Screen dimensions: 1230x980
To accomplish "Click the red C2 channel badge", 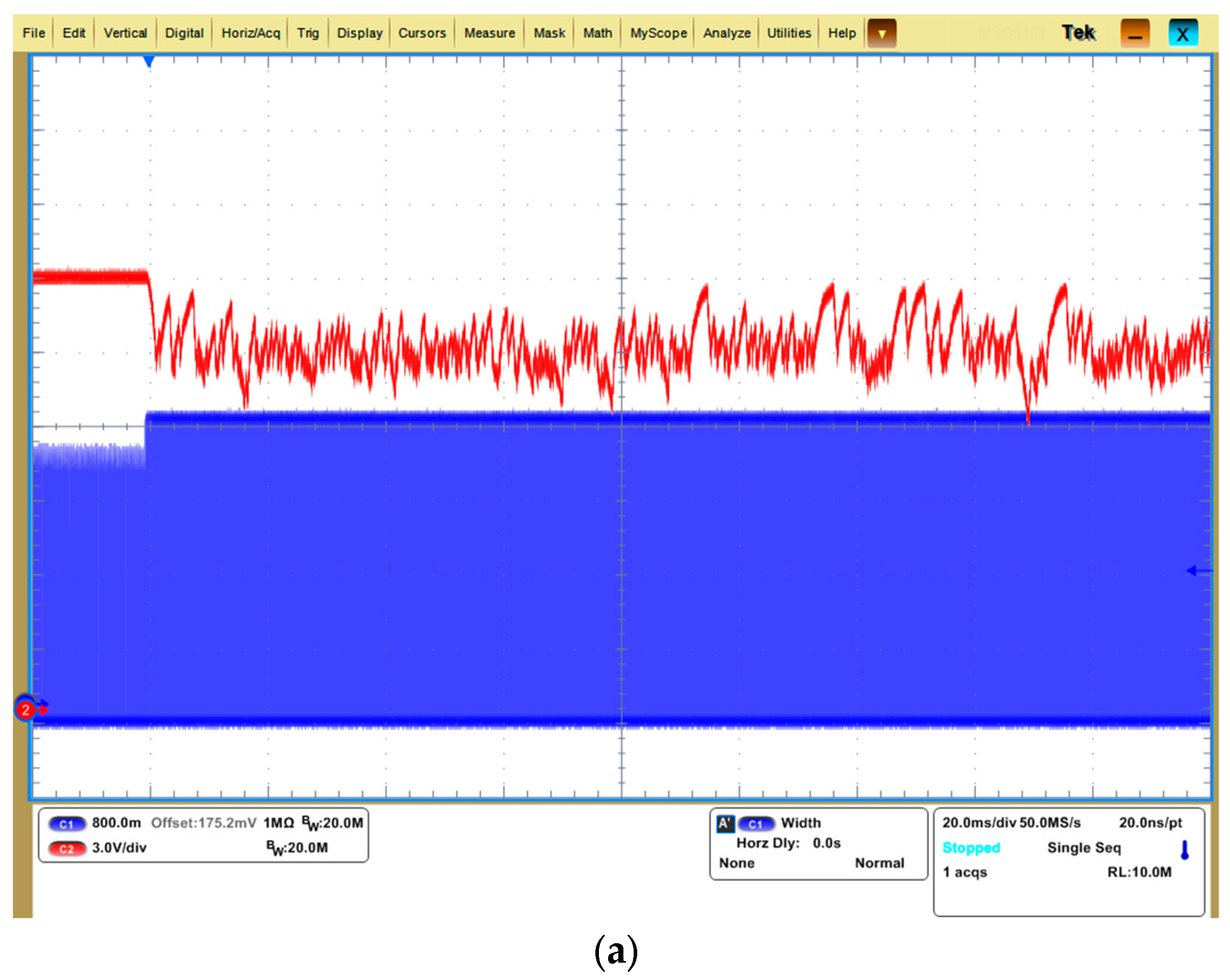I will click(x=67, y=848).
